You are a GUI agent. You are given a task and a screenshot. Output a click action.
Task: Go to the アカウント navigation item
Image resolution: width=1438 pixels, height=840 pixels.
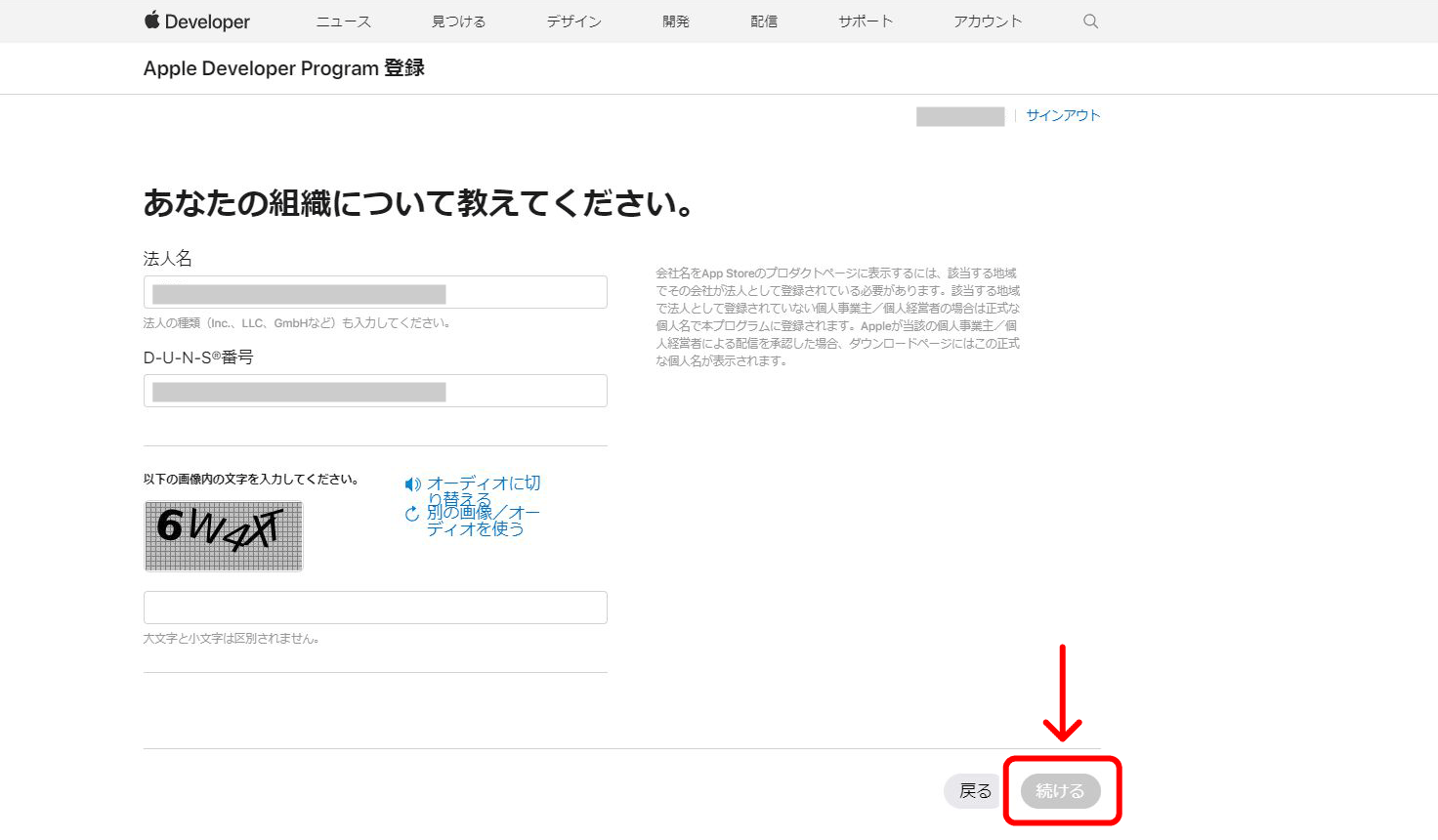987,21
